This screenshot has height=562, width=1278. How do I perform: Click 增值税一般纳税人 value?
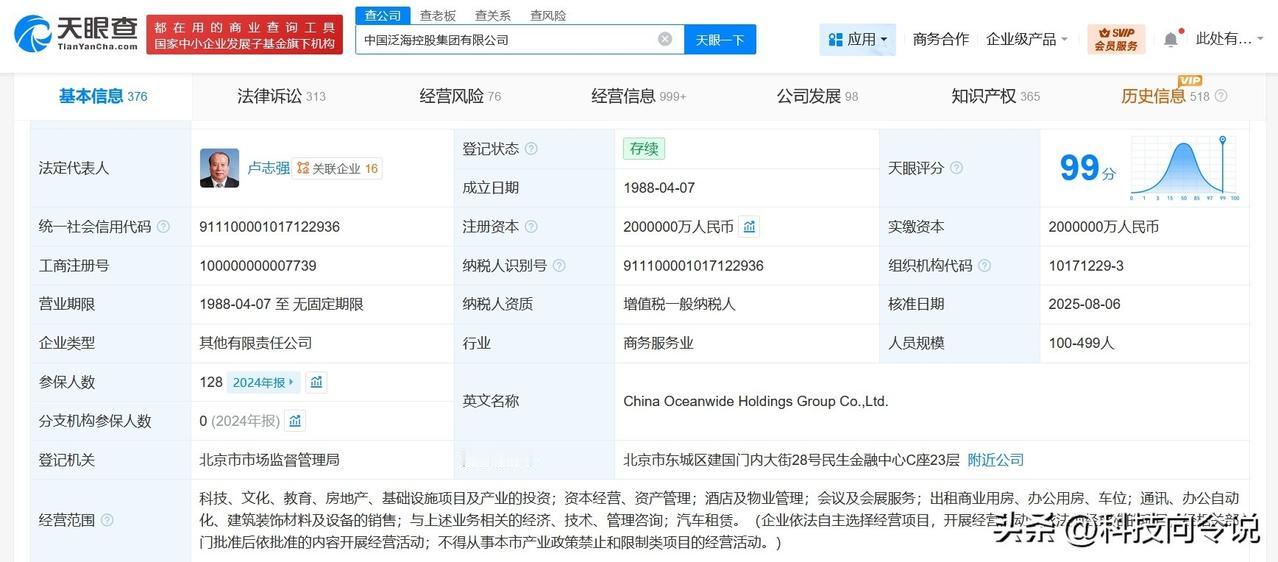(679, 304)
